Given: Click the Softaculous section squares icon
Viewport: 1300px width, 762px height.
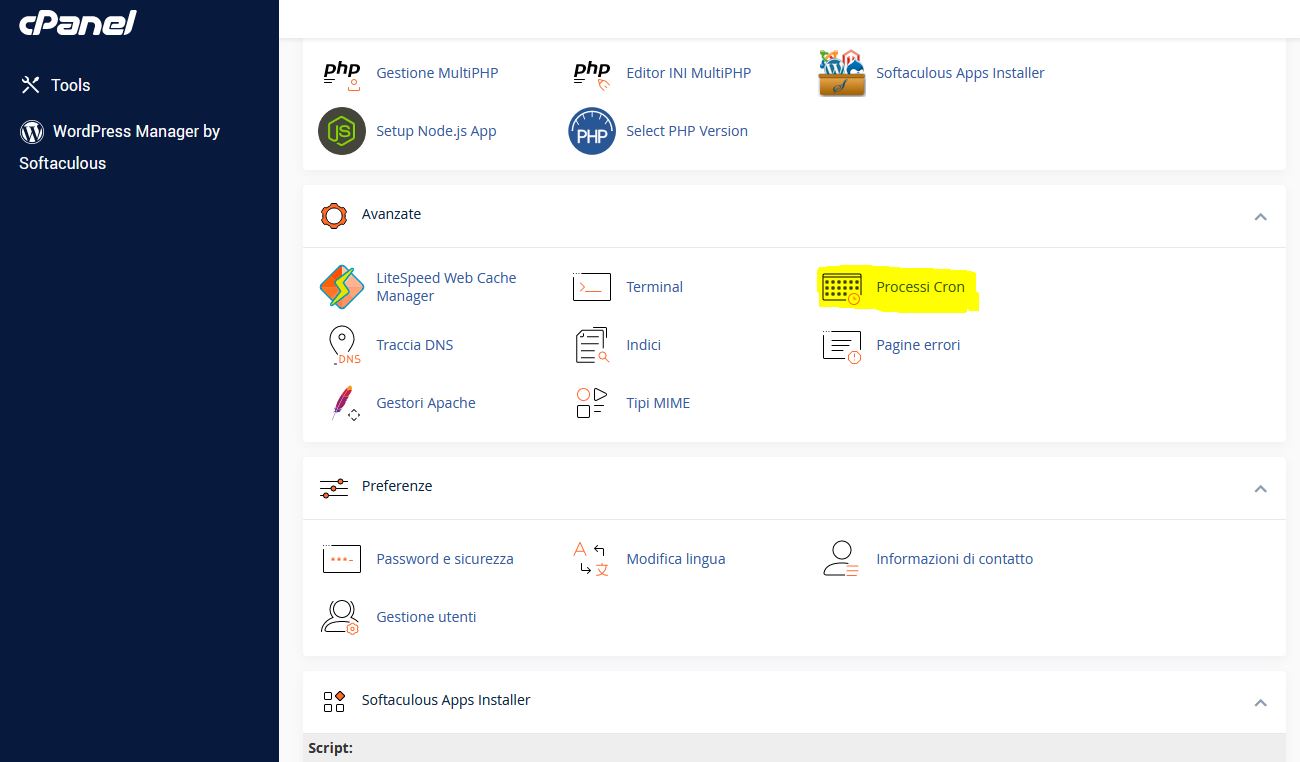Looking at the screenshot, I should pos(334,701).
